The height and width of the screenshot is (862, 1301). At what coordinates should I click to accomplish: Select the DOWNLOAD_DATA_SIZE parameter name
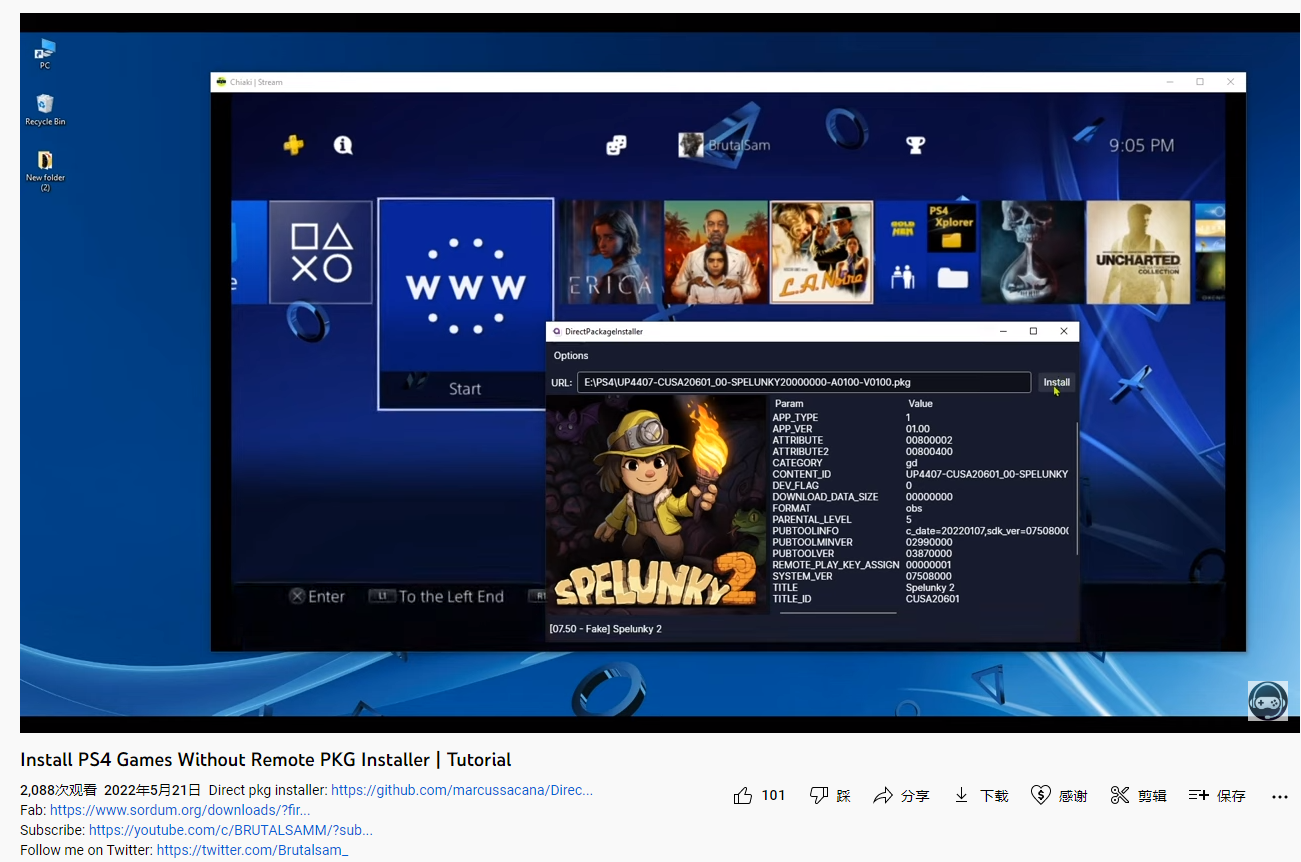click(x=825, y=497)
